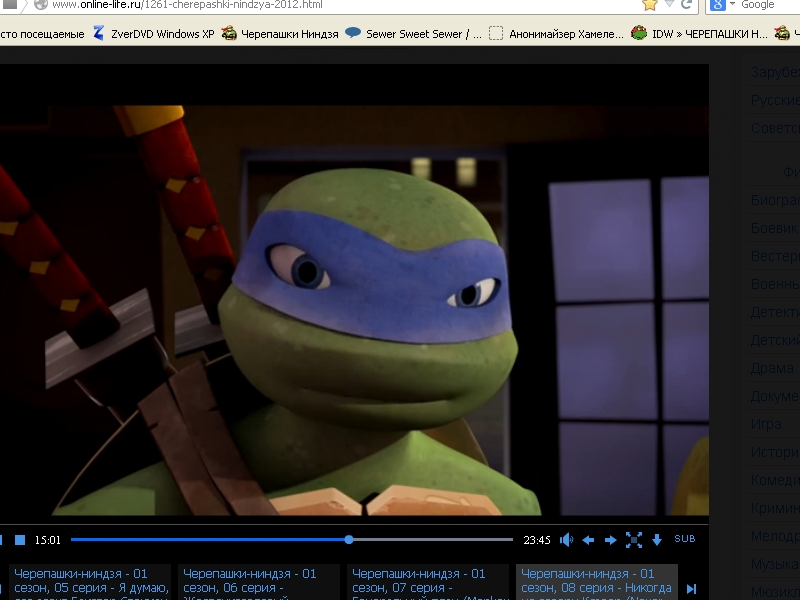Screen dimensions: 800x600
Task: Open Комедия genre in sidebar
Action: point(775,480)
